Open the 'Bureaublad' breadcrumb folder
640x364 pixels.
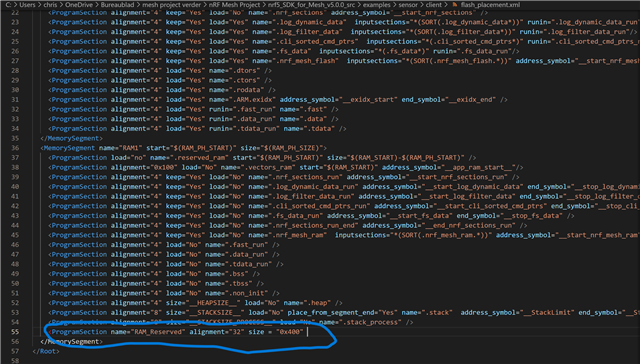118,5
